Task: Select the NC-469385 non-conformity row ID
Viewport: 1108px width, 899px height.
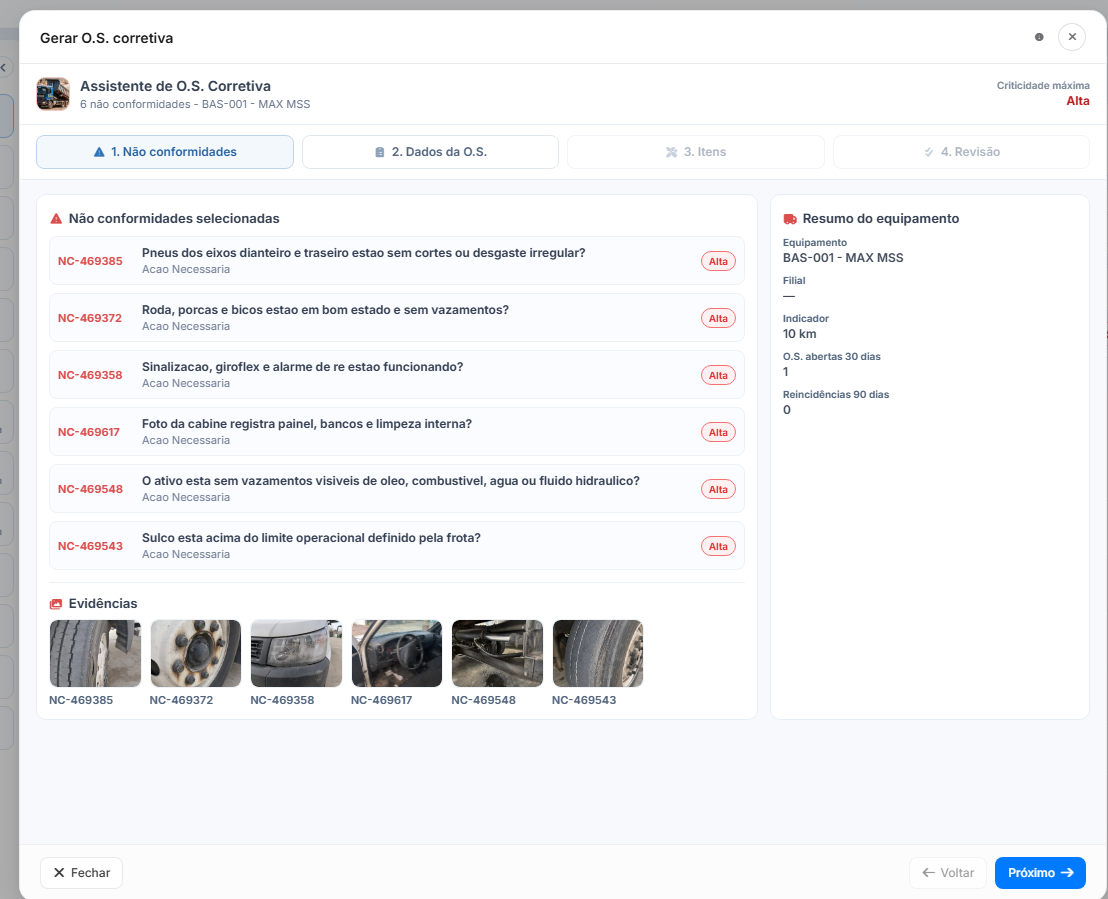Action: 90,261
